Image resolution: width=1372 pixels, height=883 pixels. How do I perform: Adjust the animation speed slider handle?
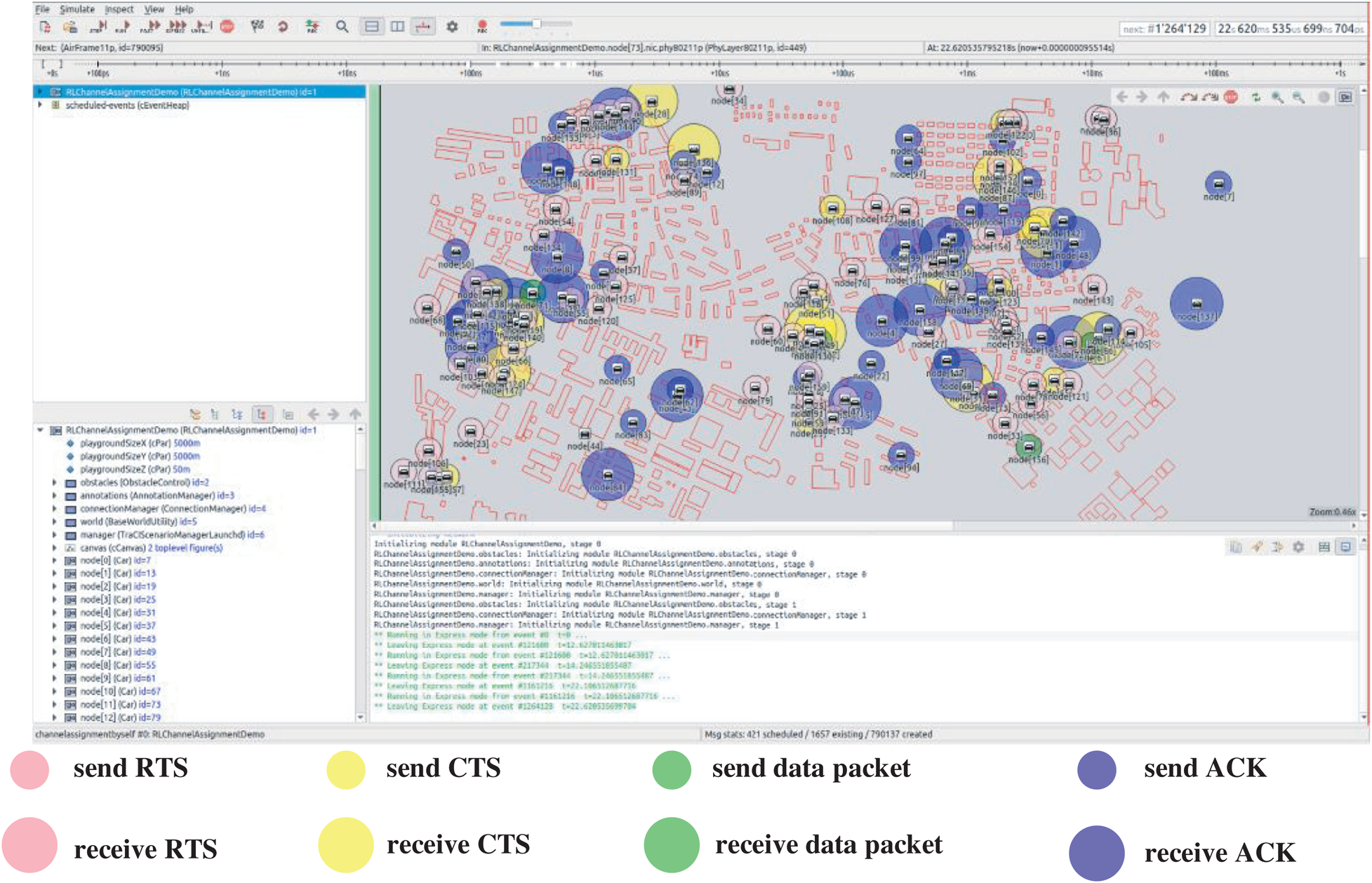pyautogui.click(x=536, y=24)
